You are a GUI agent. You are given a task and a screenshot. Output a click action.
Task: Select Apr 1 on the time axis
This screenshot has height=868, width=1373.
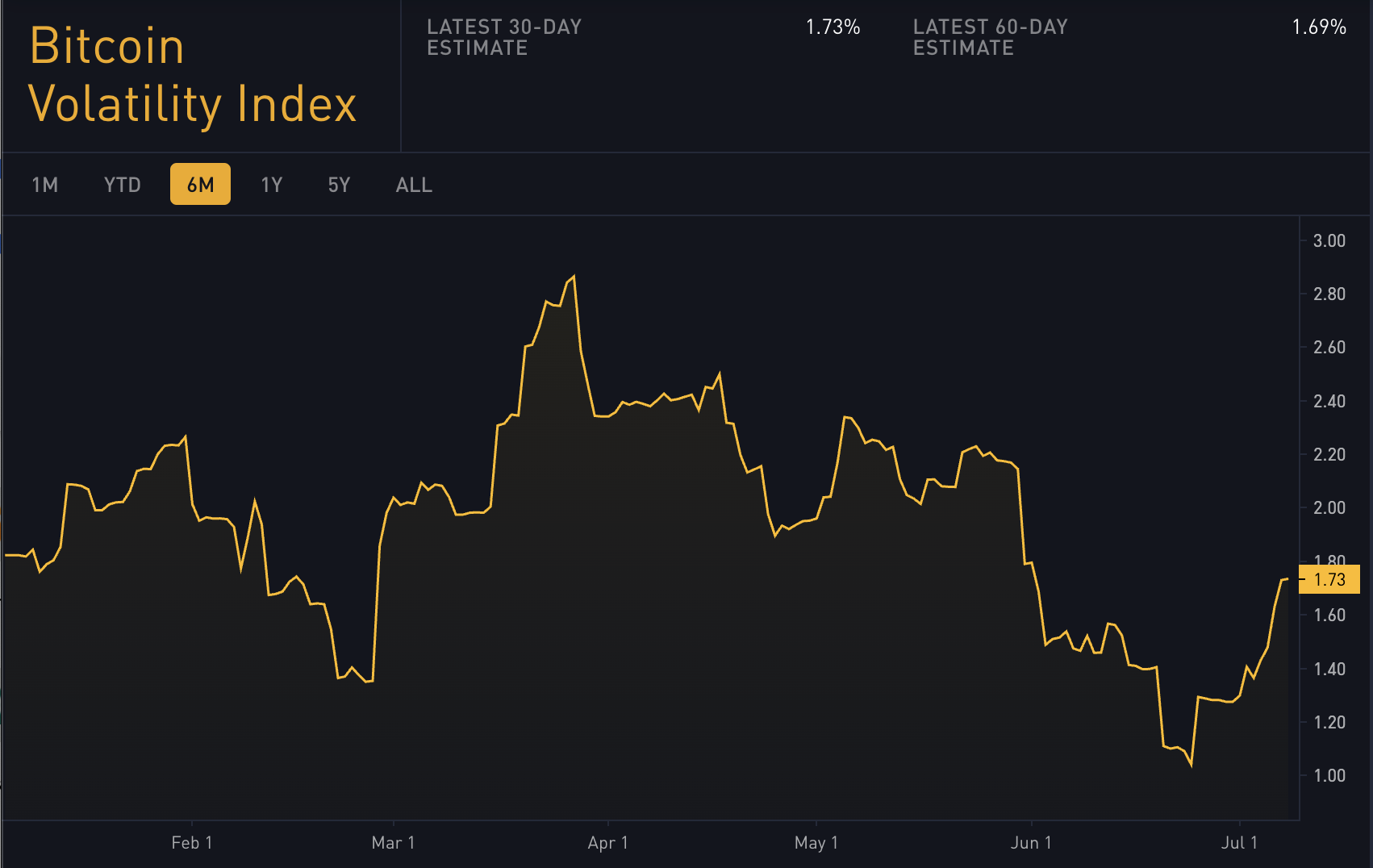(607, 843)
